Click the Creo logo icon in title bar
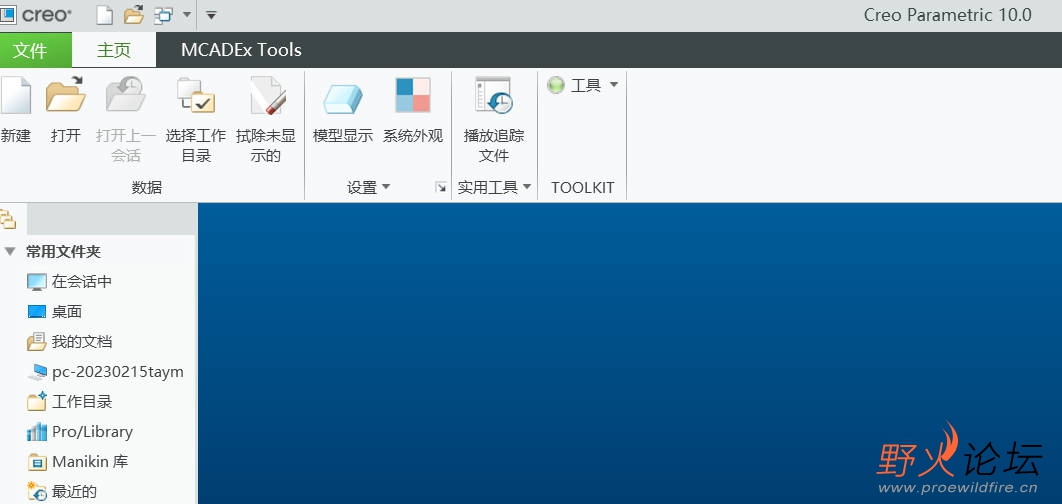Viewport: 1062px width, 504px height. click(x=7, y=14)
